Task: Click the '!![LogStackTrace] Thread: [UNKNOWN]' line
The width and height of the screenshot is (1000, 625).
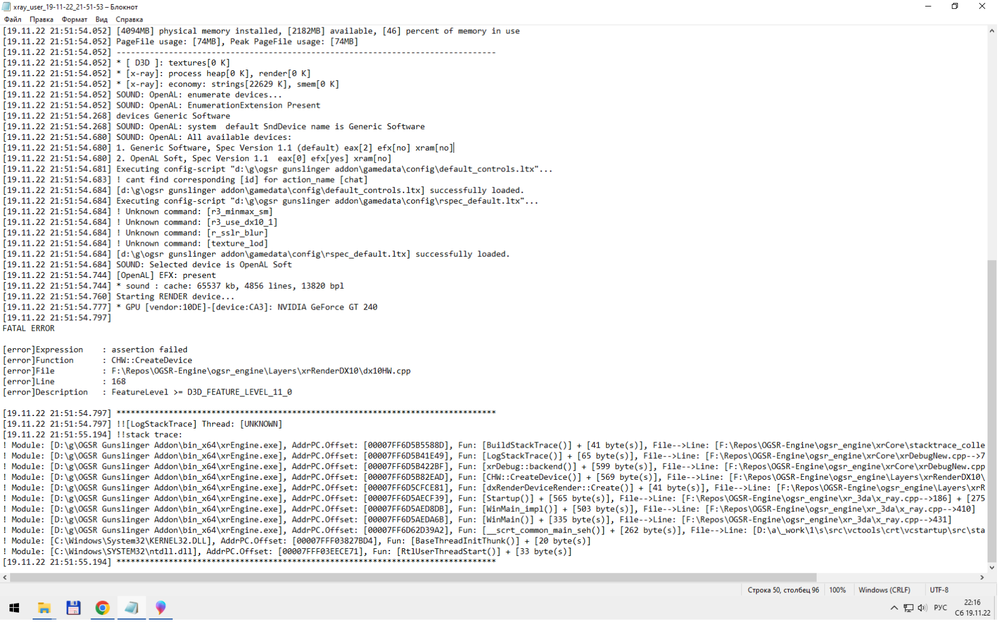Action: 142,424
